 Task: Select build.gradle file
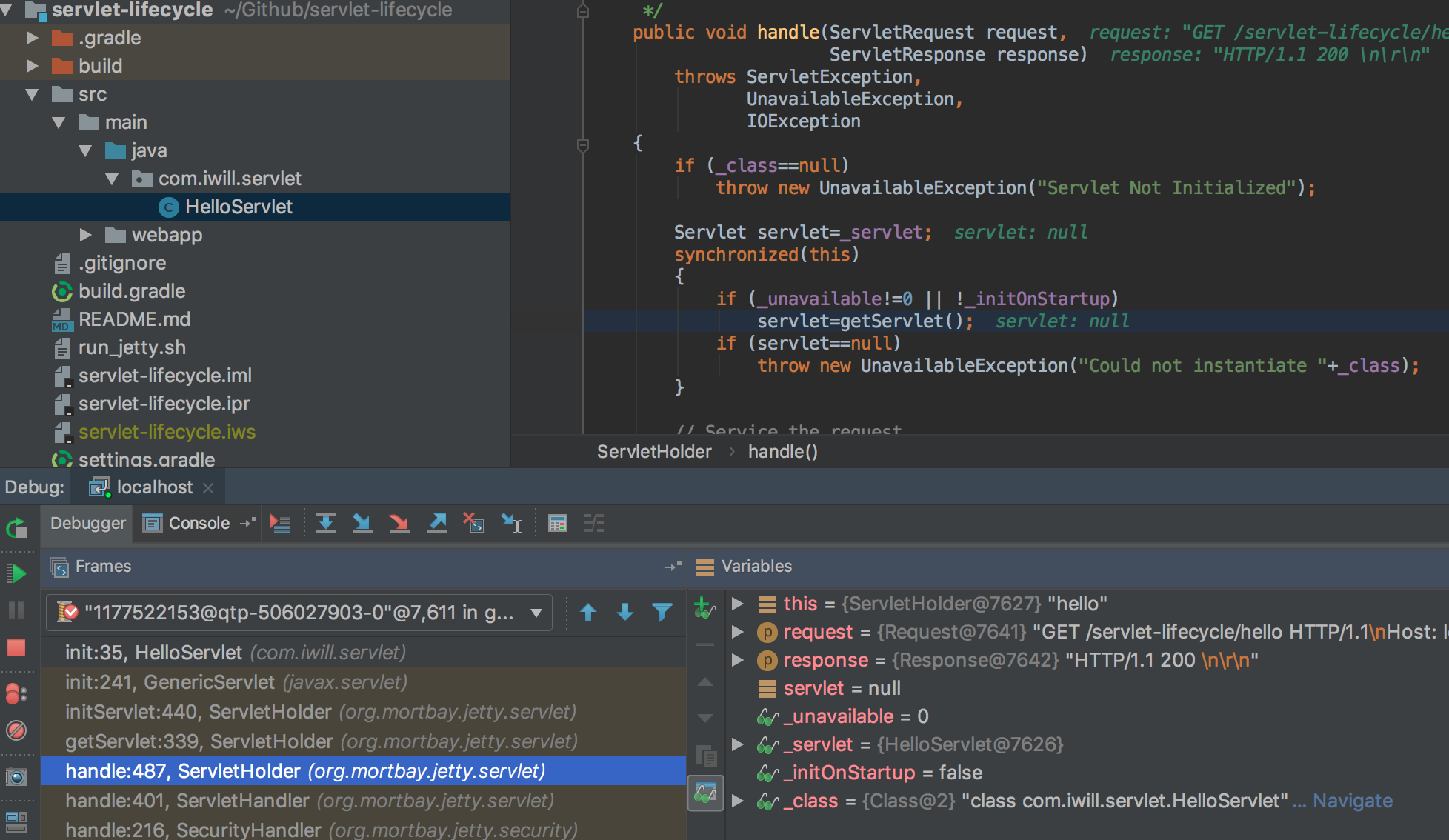[x=255, y=291]
